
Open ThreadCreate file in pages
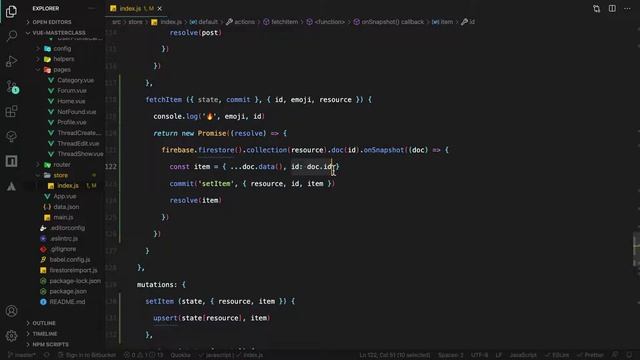(78, 133)
